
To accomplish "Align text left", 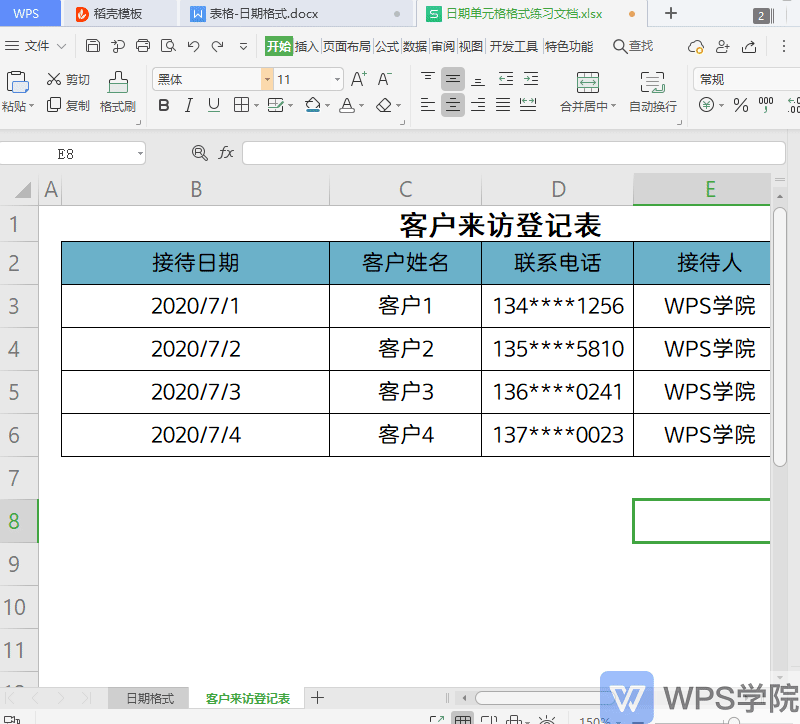I will (428, 105).
